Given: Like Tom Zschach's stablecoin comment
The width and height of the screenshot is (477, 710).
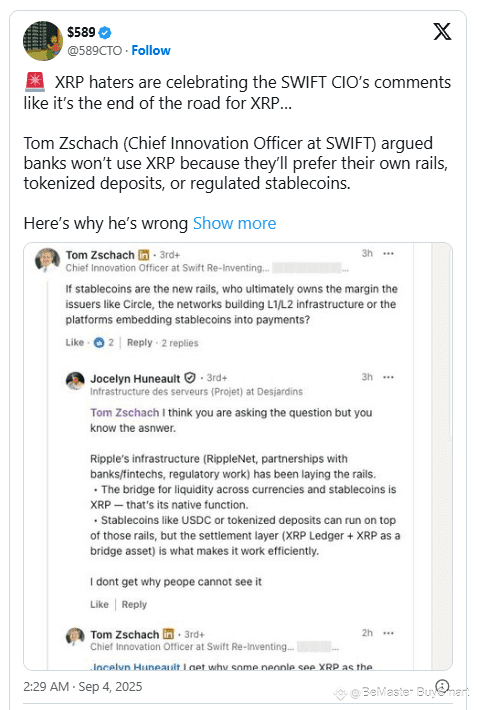Looking at the screenshot, I should (x=75, y=342).
